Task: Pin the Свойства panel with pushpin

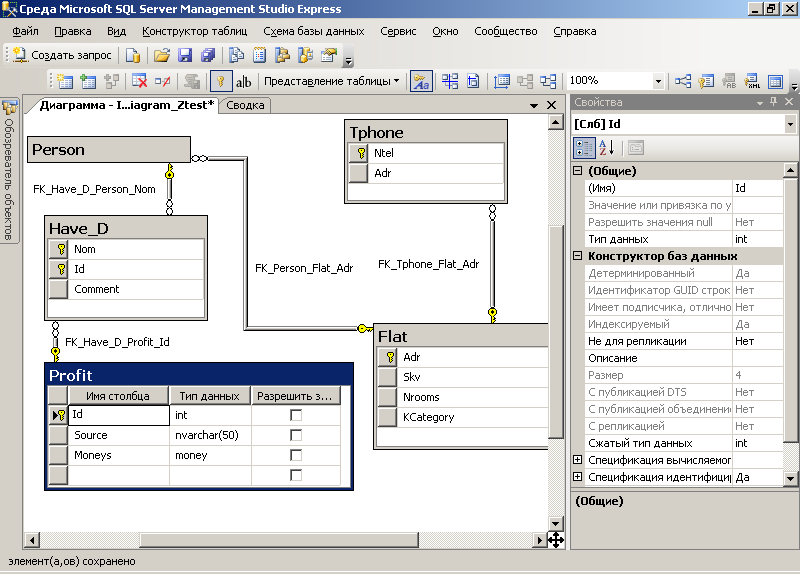Action: pos(773,102)
